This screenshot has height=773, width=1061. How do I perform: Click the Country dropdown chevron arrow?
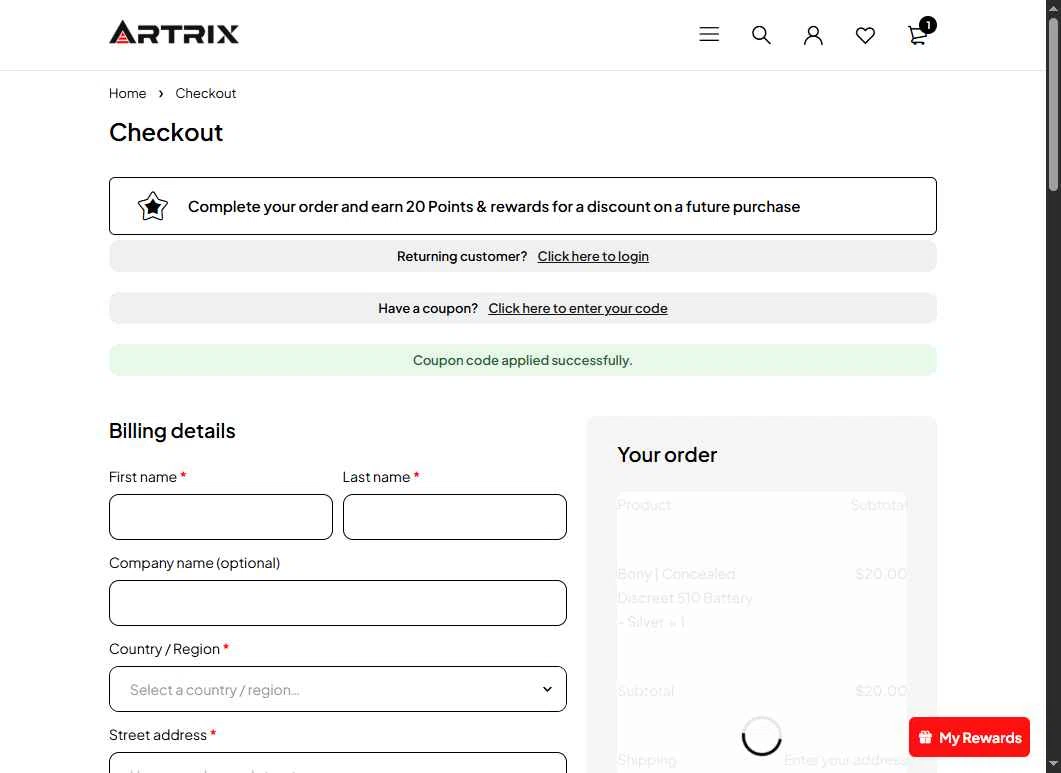click(547, 689)
